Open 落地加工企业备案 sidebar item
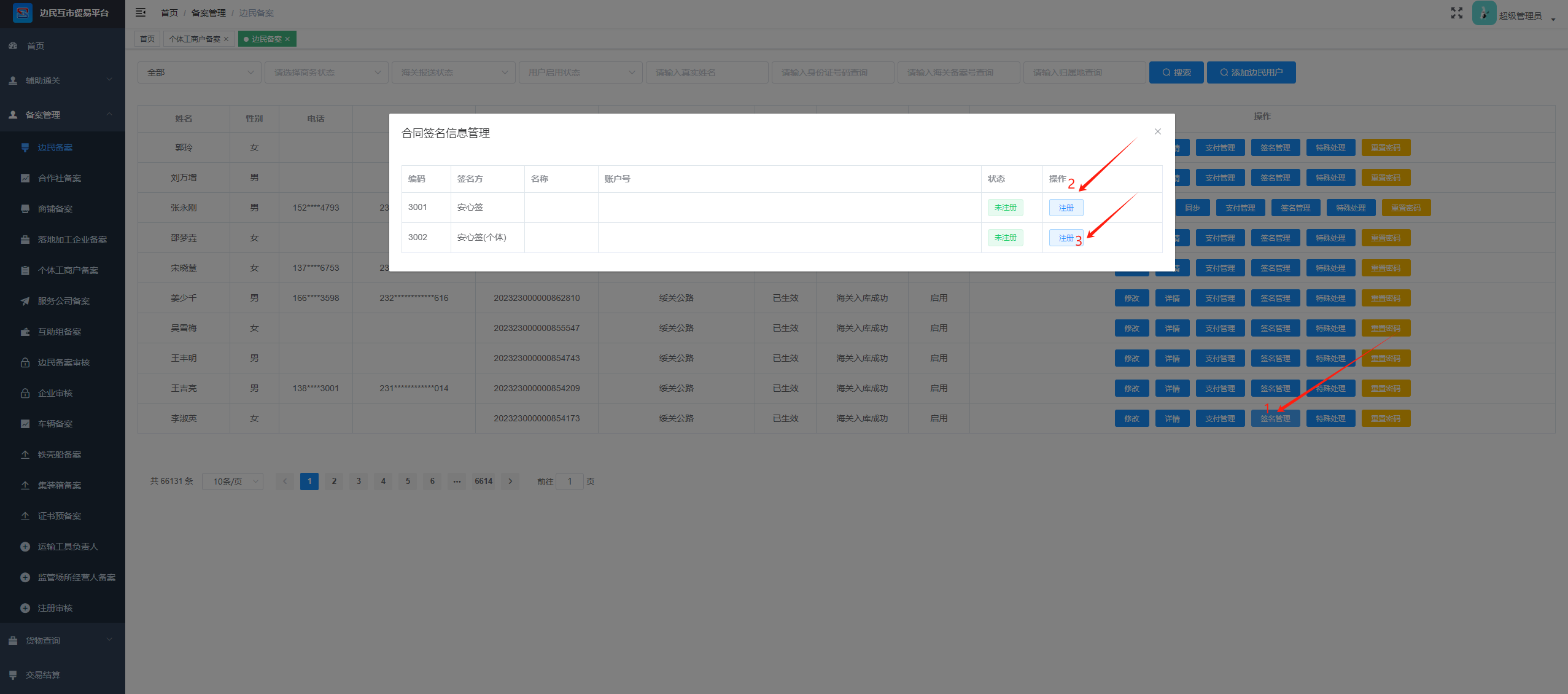Image resolution: width=1568 pixels, height=694 pixels. tap(63, 240)
